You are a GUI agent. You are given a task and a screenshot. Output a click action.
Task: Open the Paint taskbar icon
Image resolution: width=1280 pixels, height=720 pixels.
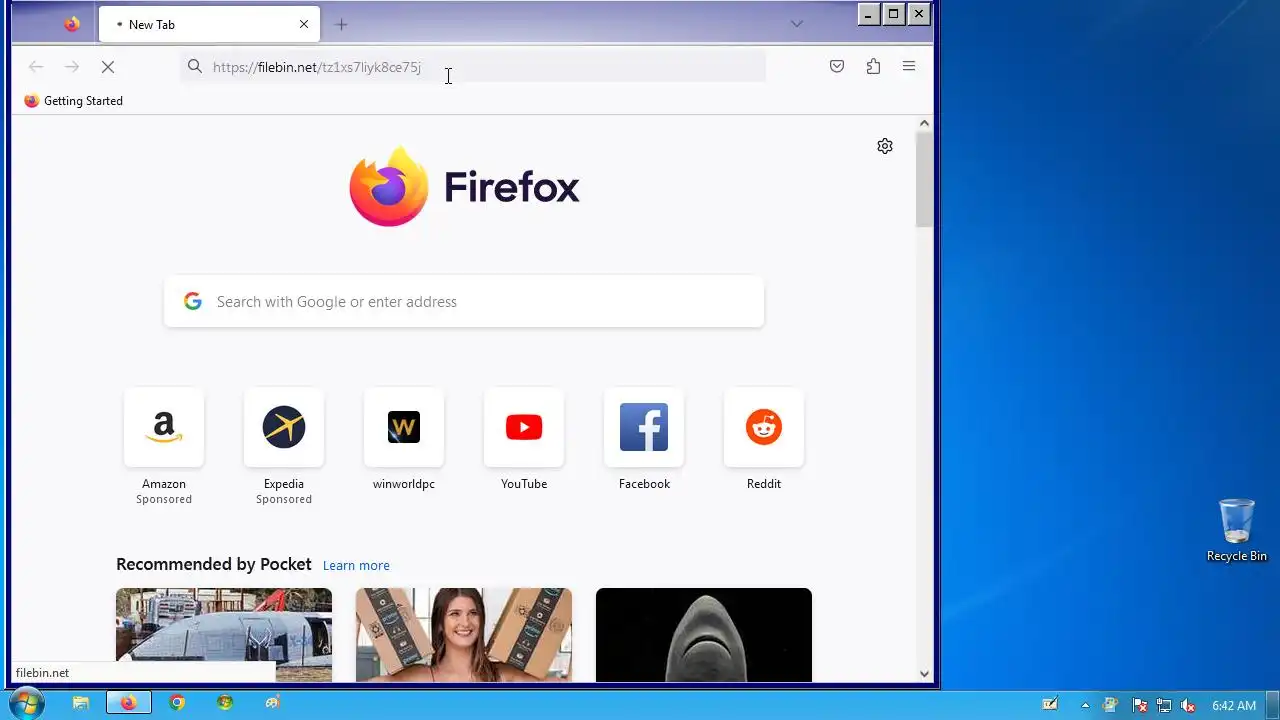273,704
